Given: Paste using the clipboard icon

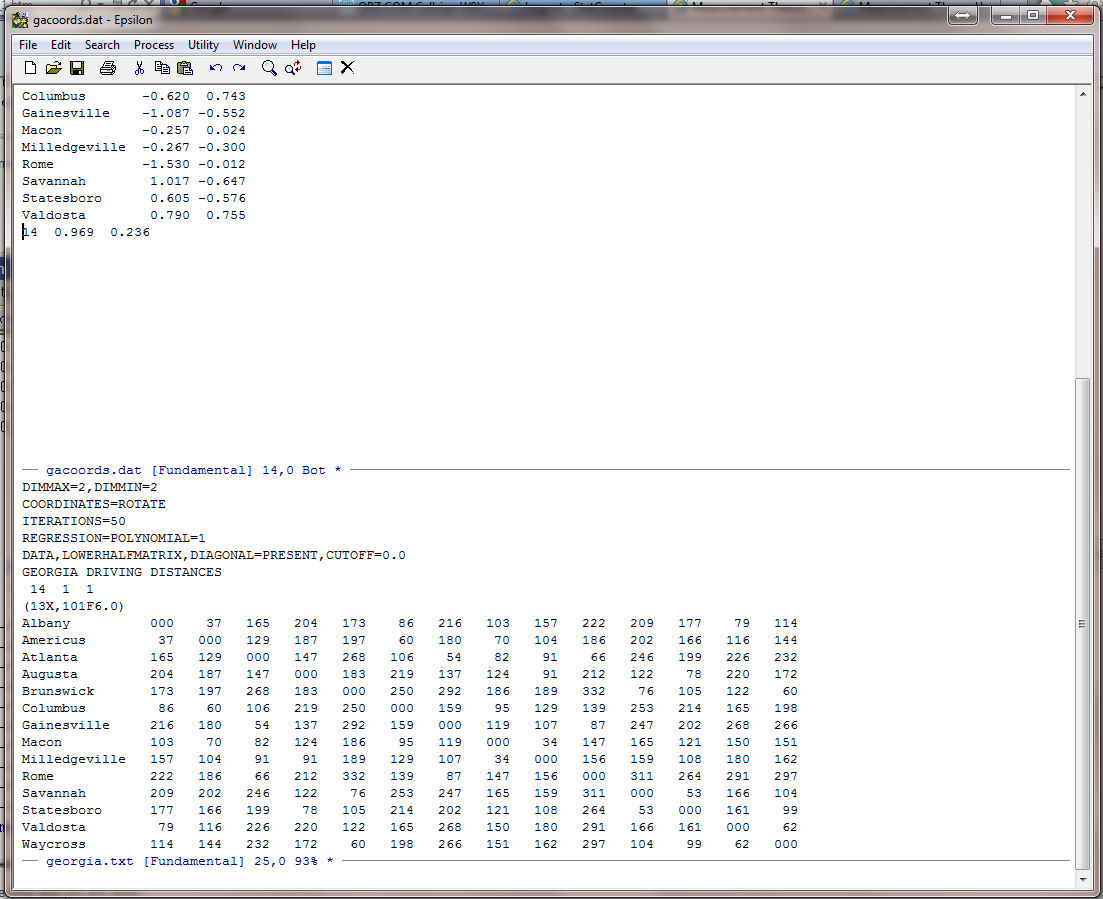Looking at the screenshot, I should tap(185, 68).
